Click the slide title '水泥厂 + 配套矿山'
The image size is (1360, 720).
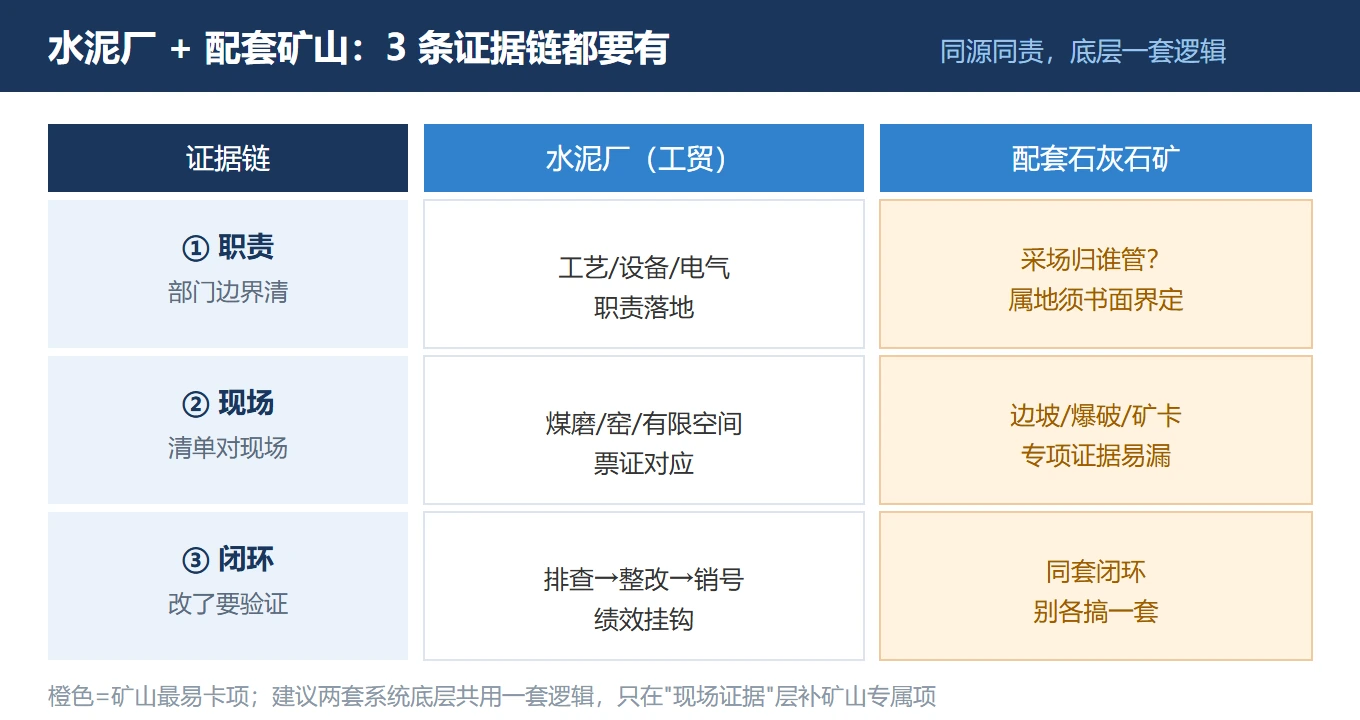tap(358, 48)
